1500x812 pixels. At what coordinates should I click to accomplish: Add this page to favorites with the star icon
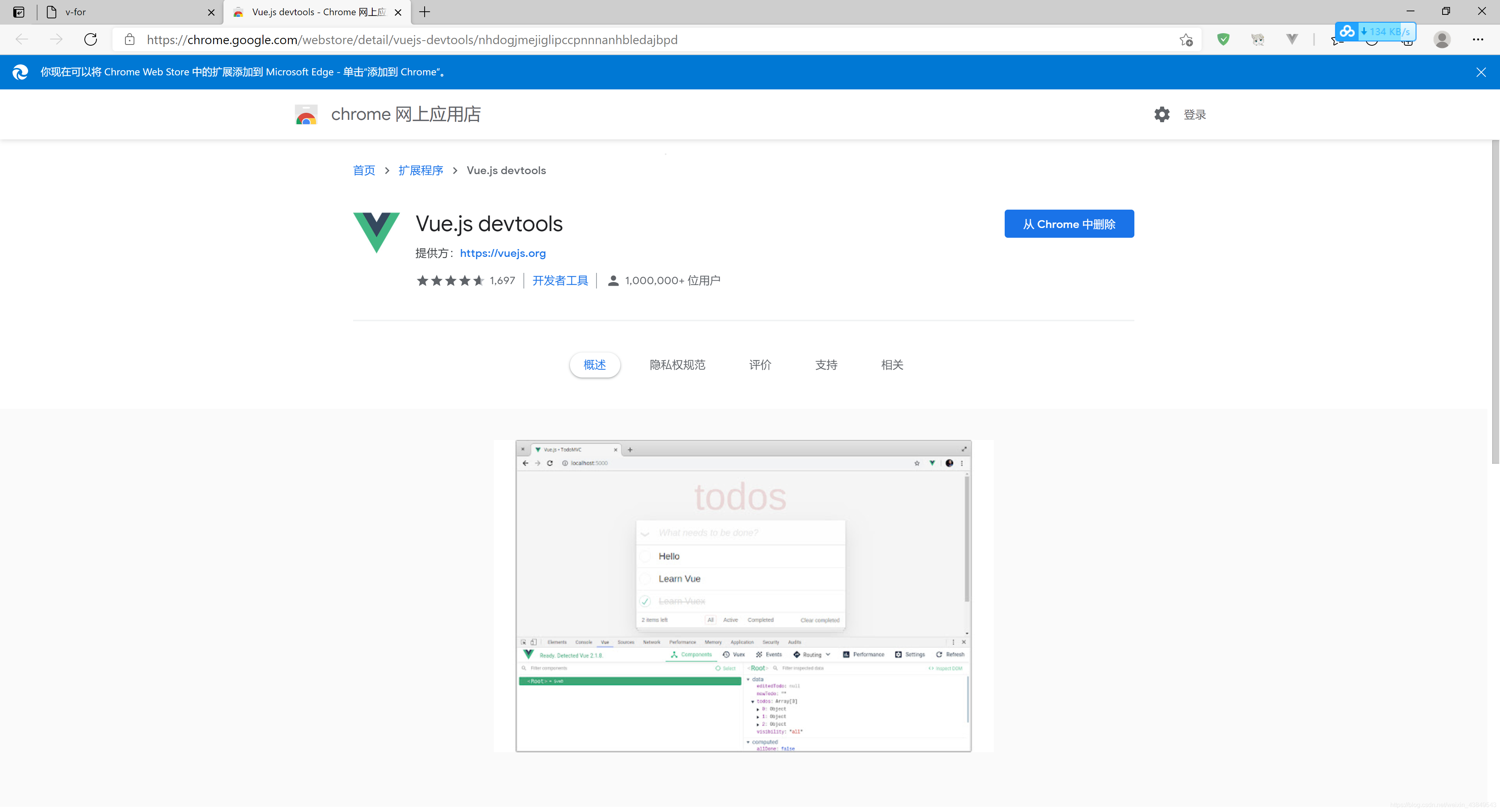tap(1186, 39)
